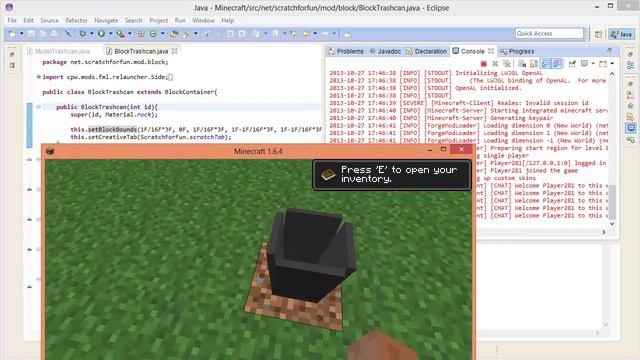Viewport: 640px width, 360px height.
Task: Open Debug configurations dropdown arrow
Action: pyautogui.click(x=91, y=34)
